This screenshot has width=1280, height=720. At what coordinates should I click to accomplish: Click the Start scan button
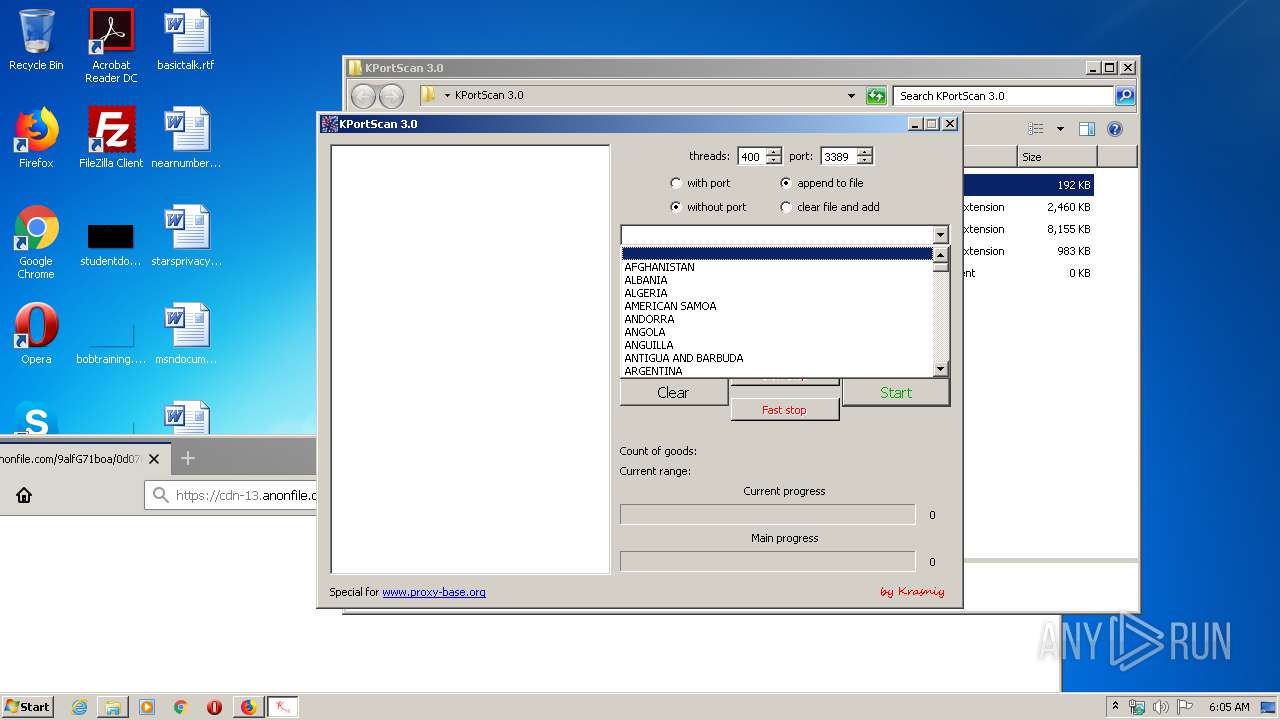click(x=896, y=393)
